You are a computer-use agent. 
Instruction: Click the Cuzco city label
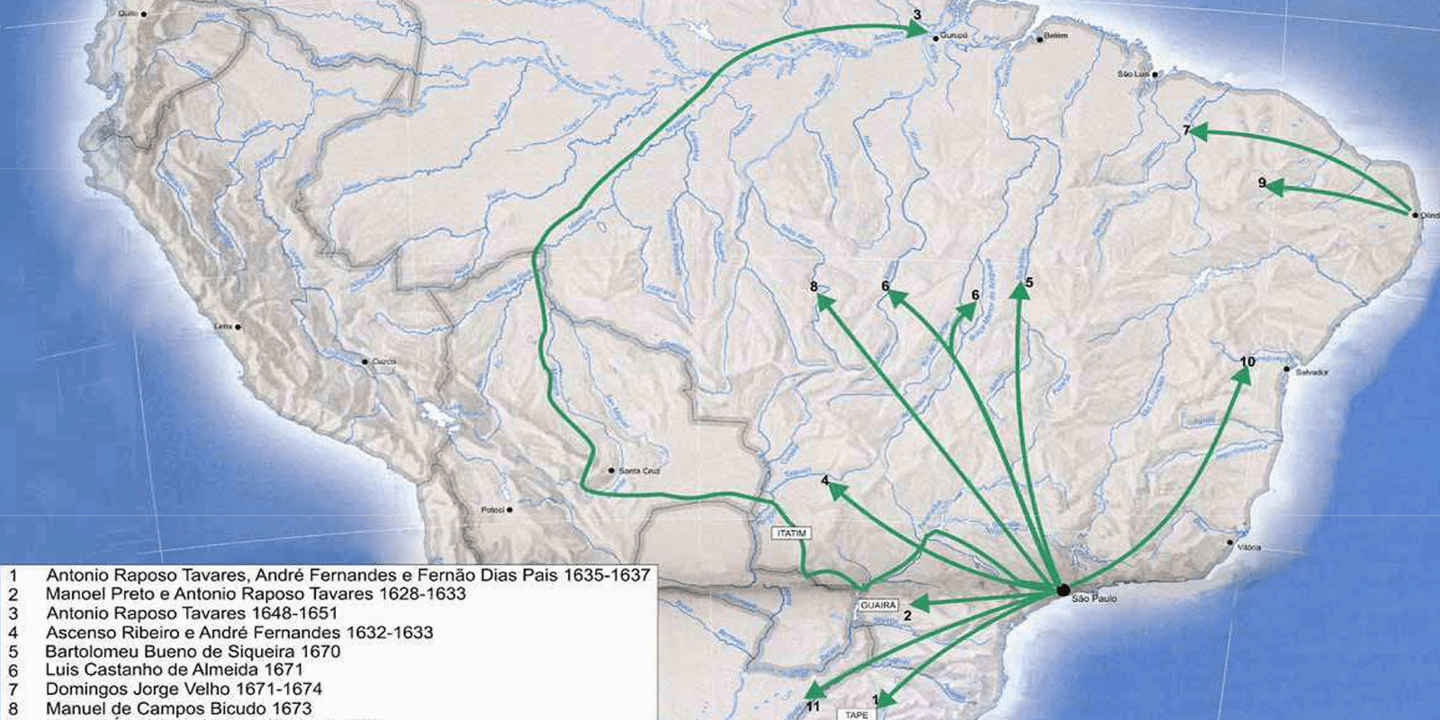(386, 361)
